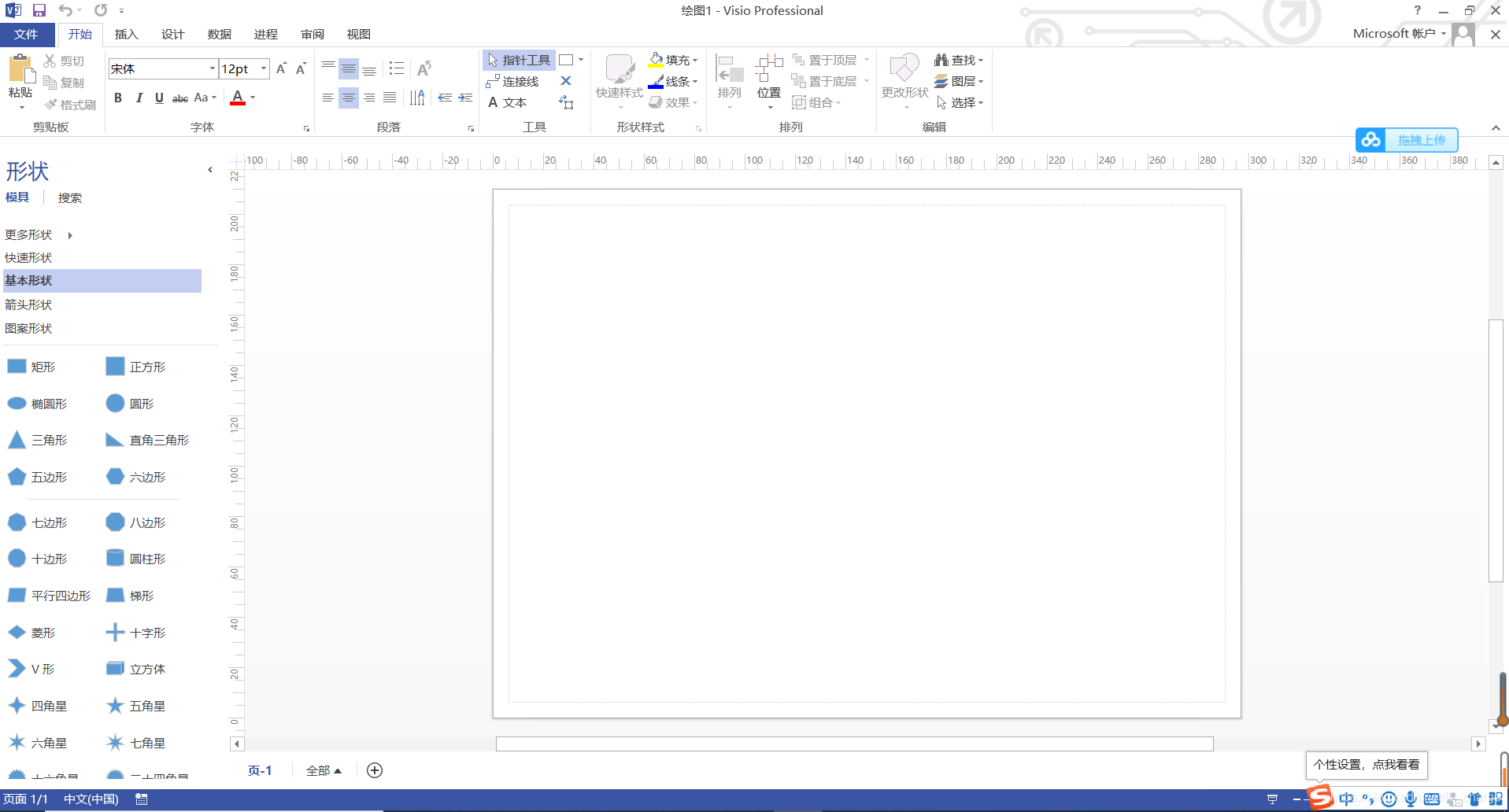Switch to the View (视图) tab

[359, 35]
